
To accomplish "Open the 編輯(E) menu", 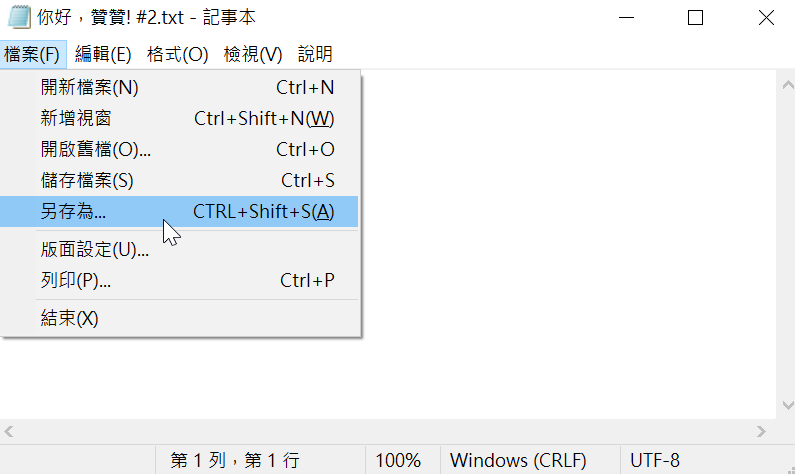I will (103, 54).
